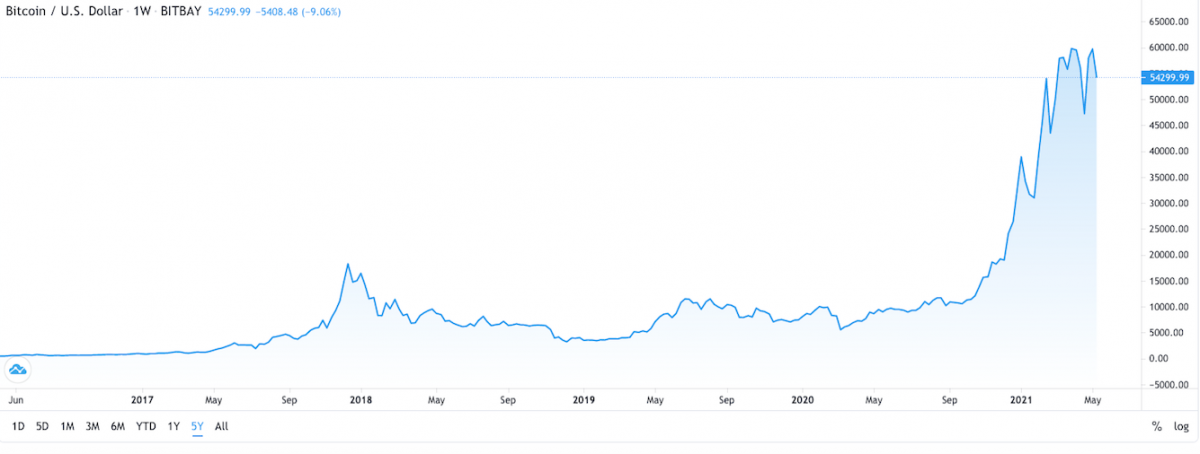Image resolution: width=1200 pixels, height=454 pixels.
Task: Click the 2021 label on time axis
Action: [1021, 400]
